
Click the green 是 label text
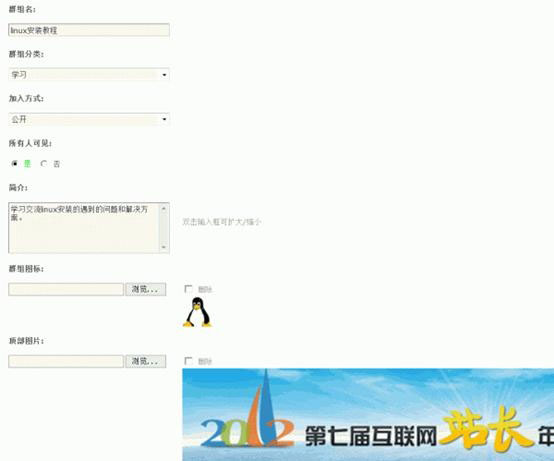(27, 164)
